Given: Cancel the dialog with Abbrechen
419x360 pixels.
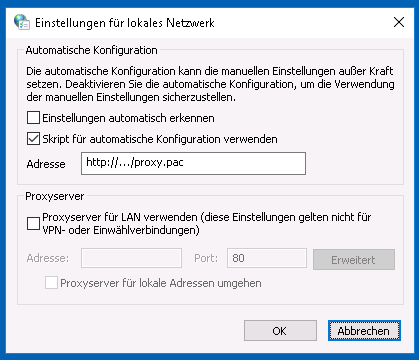Looking at the screenshot, I should 364,330.
